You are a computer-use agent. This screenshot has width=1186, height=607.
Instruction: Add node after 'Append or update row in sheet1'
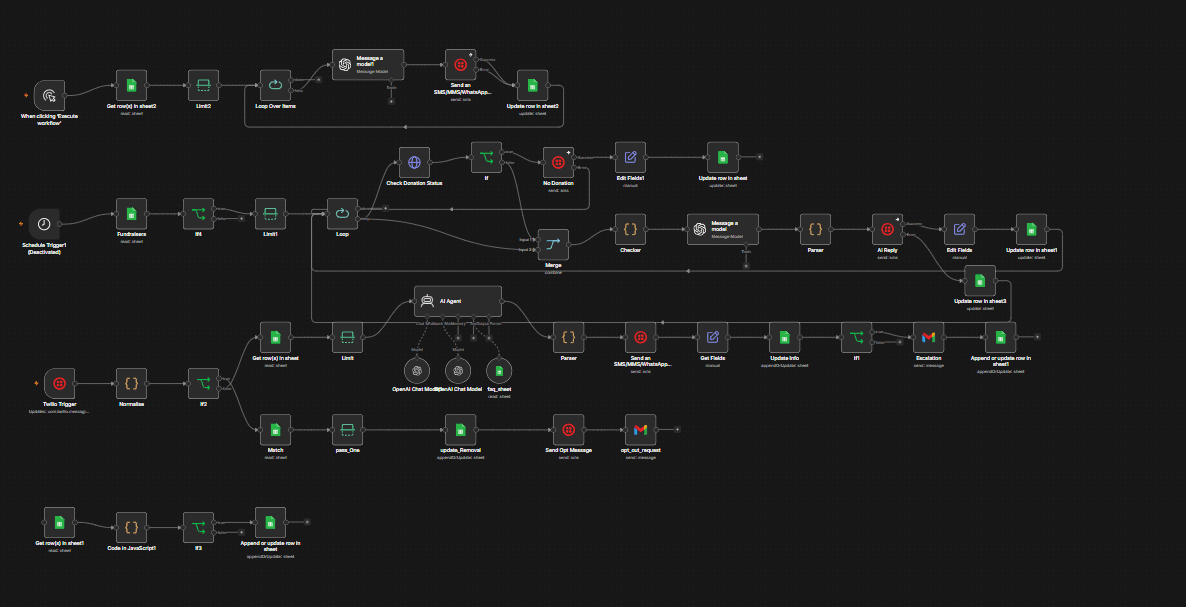coord(1038,337)
